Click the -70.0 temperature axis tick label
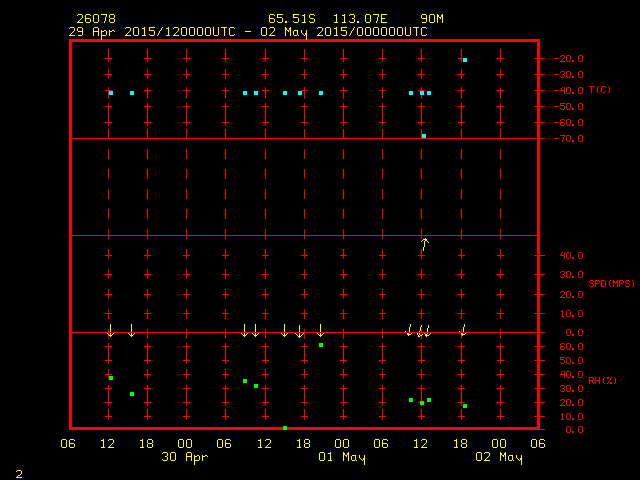 point(567,138)
